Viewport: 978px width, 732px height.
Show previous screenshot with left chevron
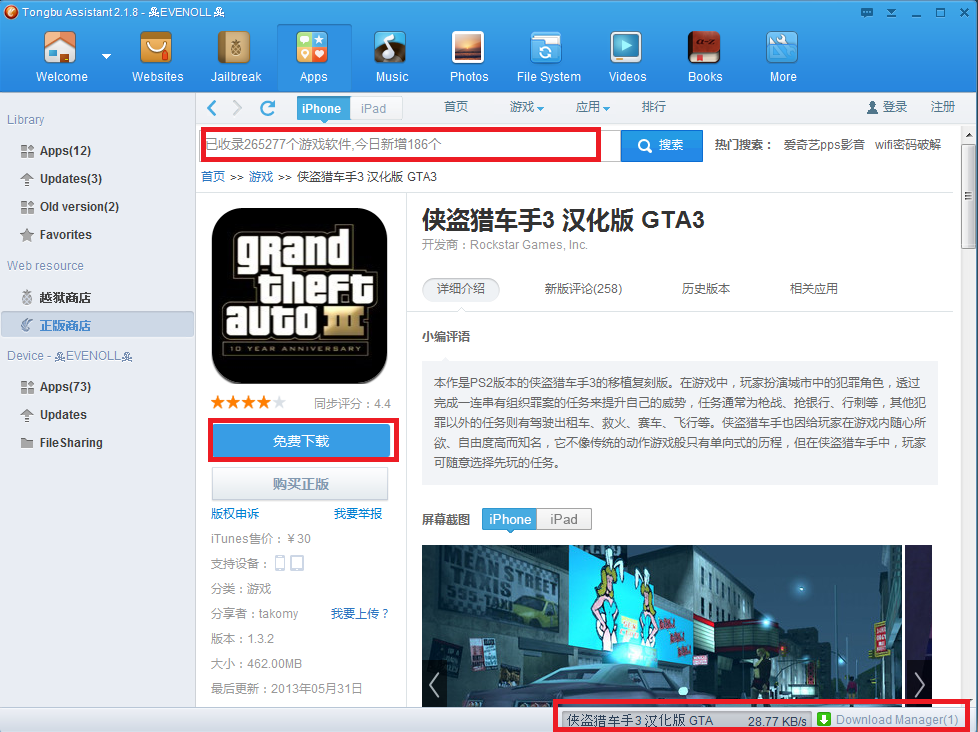point(435,684)
